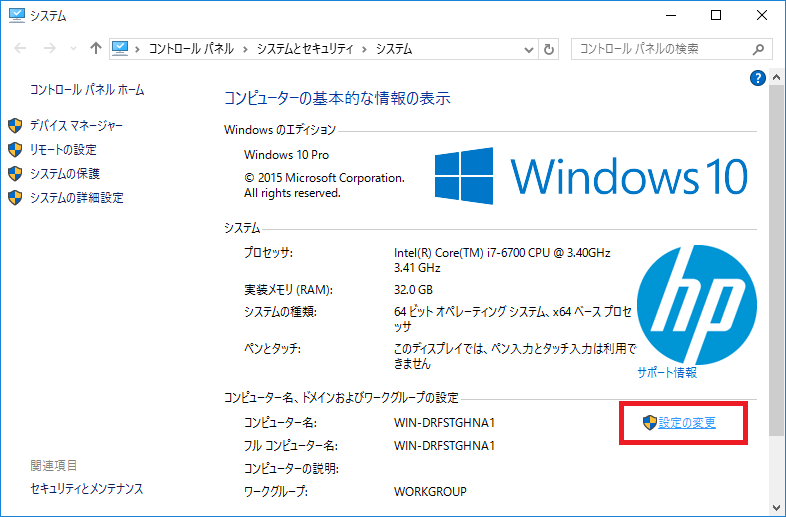The width and height of the screenshot is (786, 517).
Task: Click the forward arrow navigation button
Action: [x=48, y=48]
